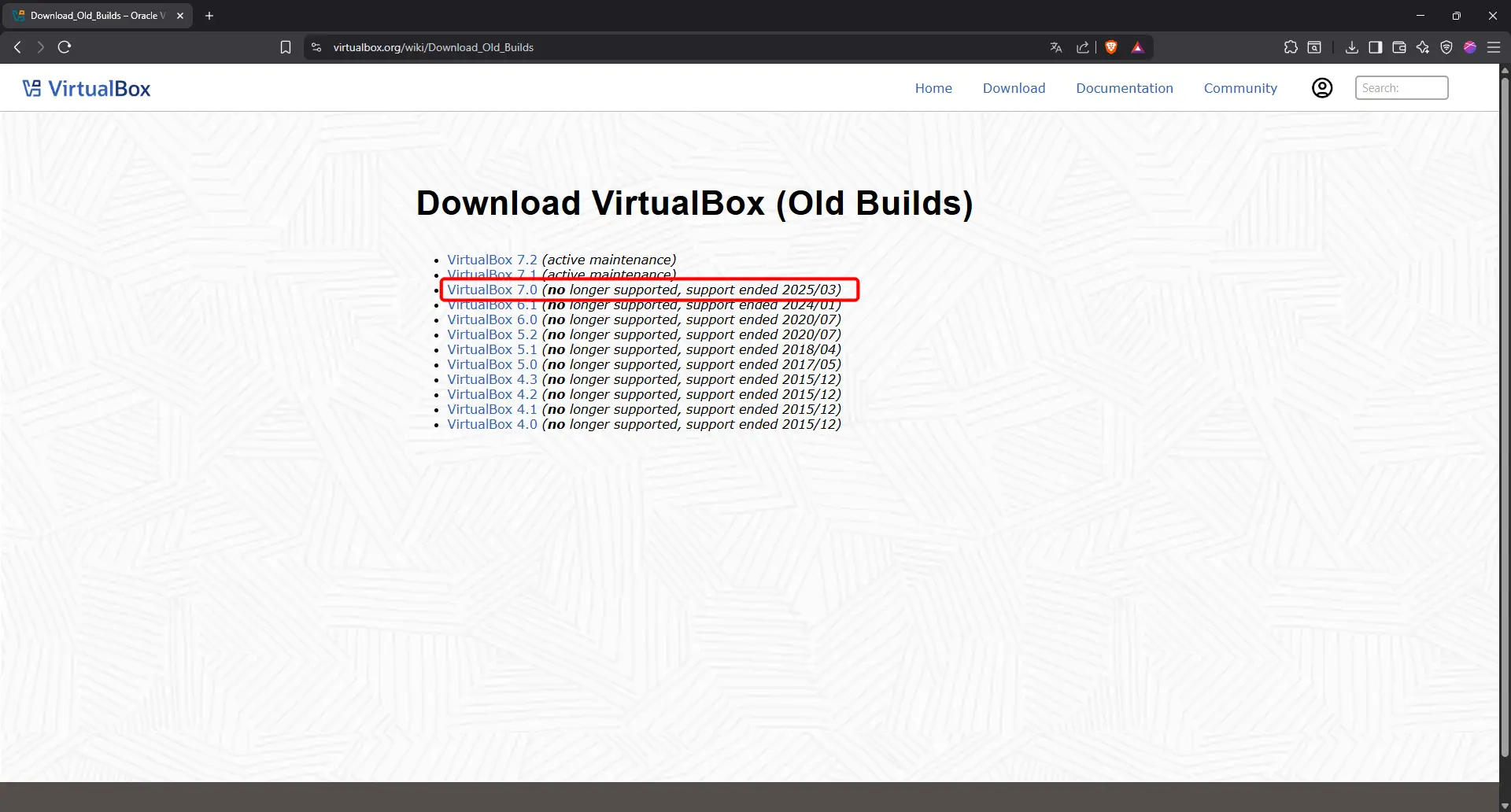Open the Documentation nav item
1511x812 pixels.
click(1124, 88)
